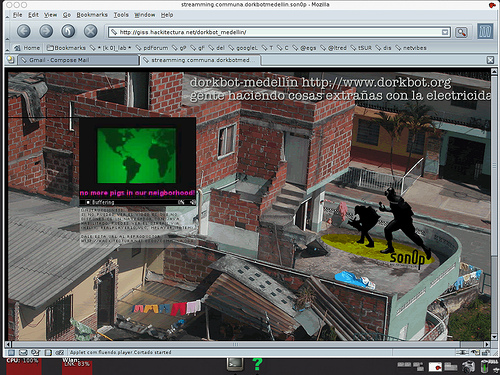Open the address bar history dropdown arrow
Viewport: 500px width, 375px height.
(x=445, y=32)
